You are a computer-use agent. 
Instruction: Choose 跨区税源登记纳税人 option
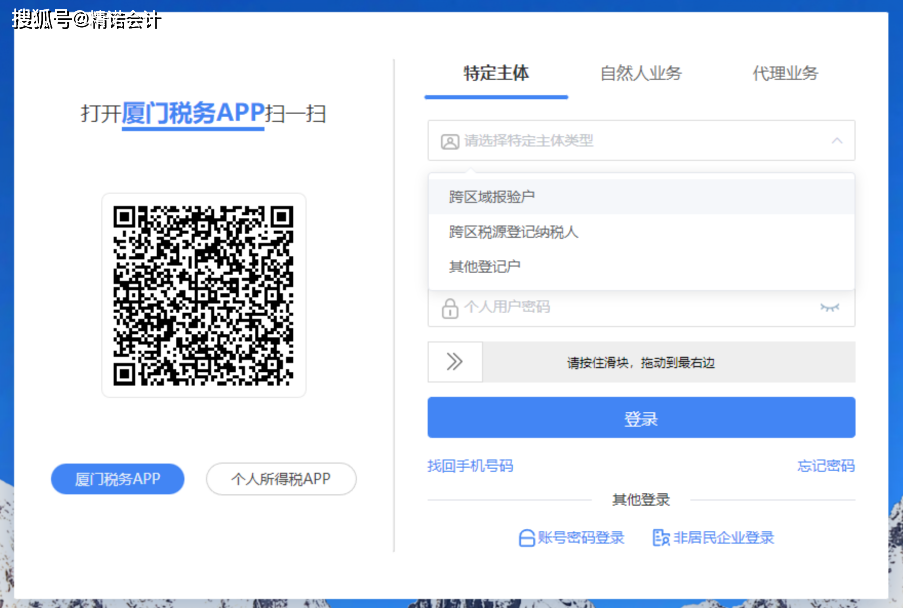641,232
